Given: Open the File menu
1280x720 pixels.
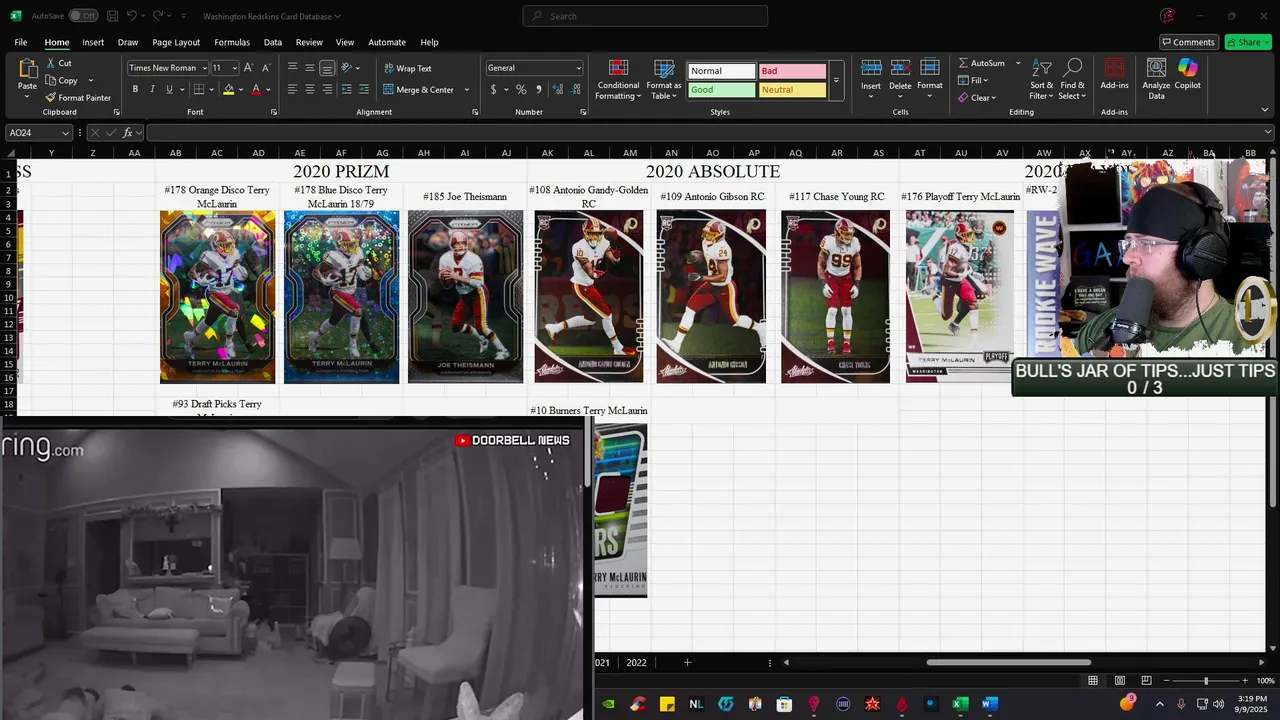Looking at the screenshot, I should pyautogui.click(x=20, y=42).
